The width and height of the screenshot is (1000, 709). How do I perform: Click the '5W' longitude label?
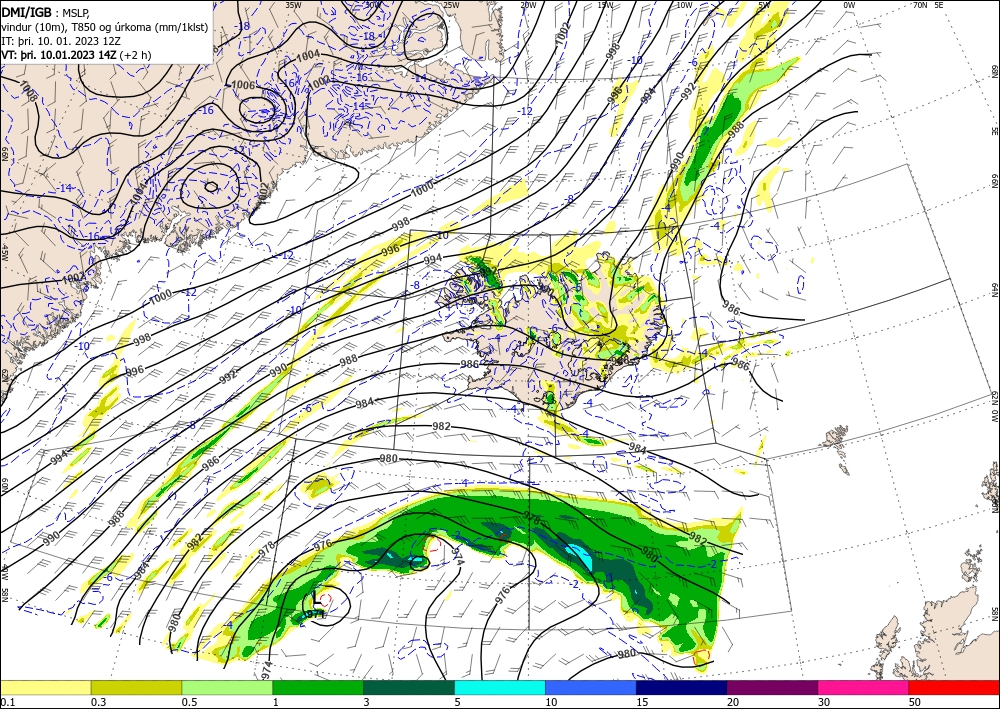point(764,5)
